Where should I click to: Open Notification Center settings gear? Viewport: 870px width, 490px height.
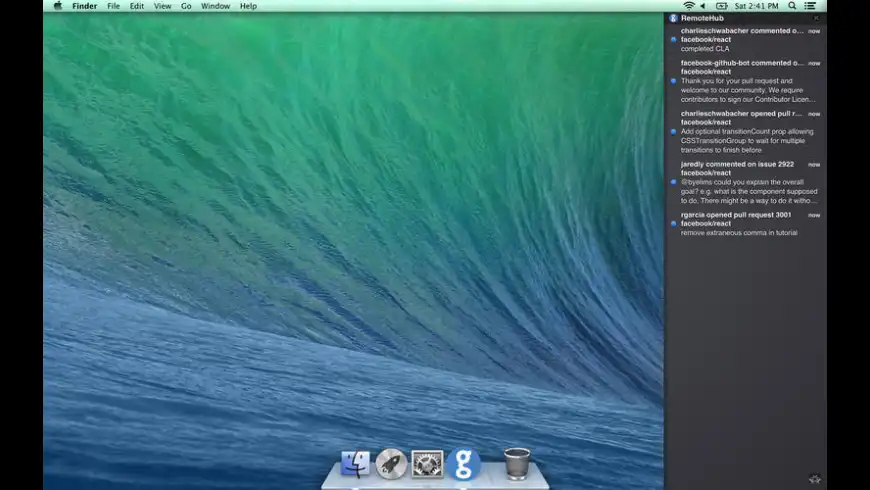point(815,479)
